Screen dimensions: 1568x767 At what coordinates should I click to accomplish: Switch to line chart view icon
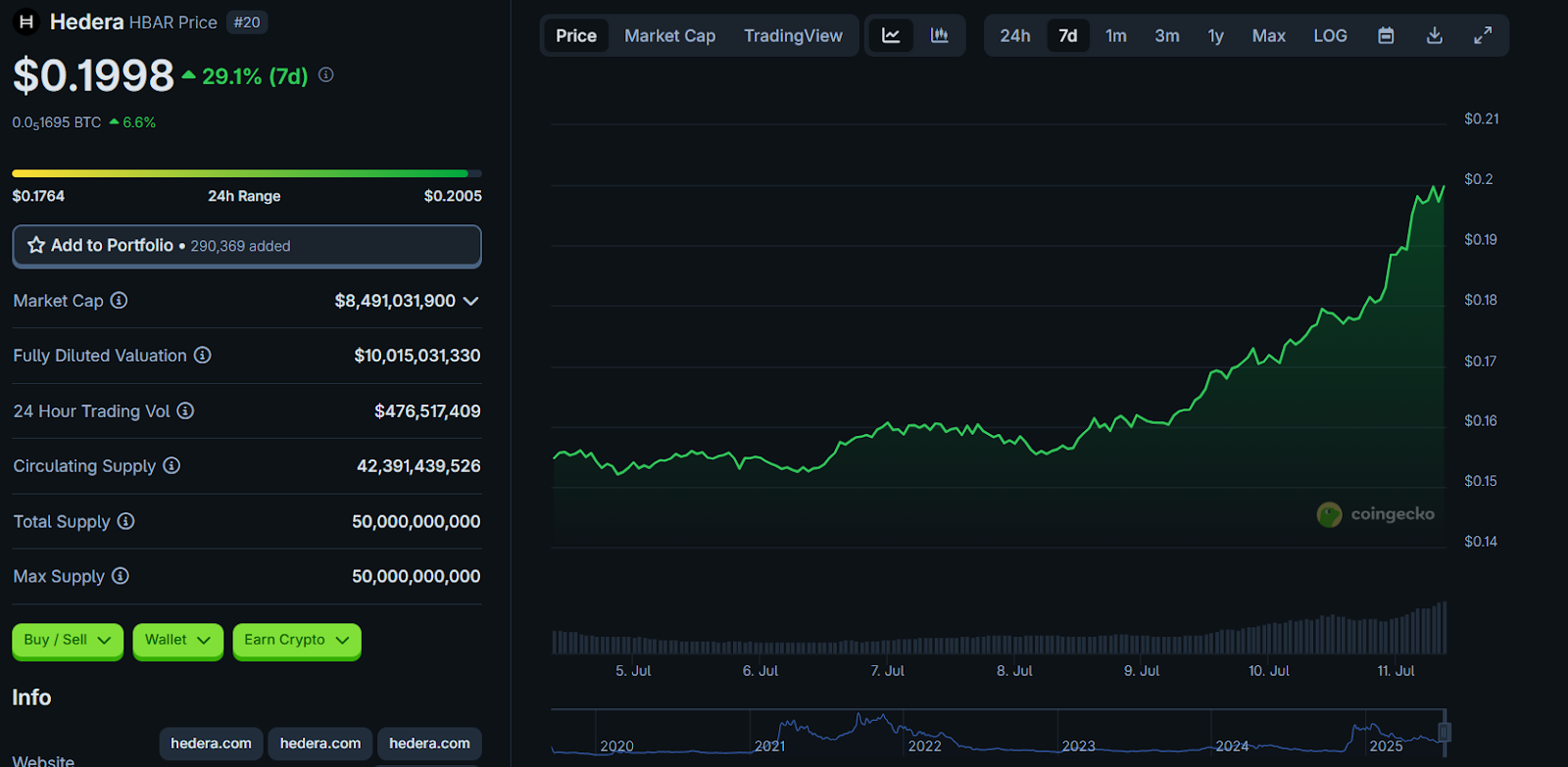891,35
